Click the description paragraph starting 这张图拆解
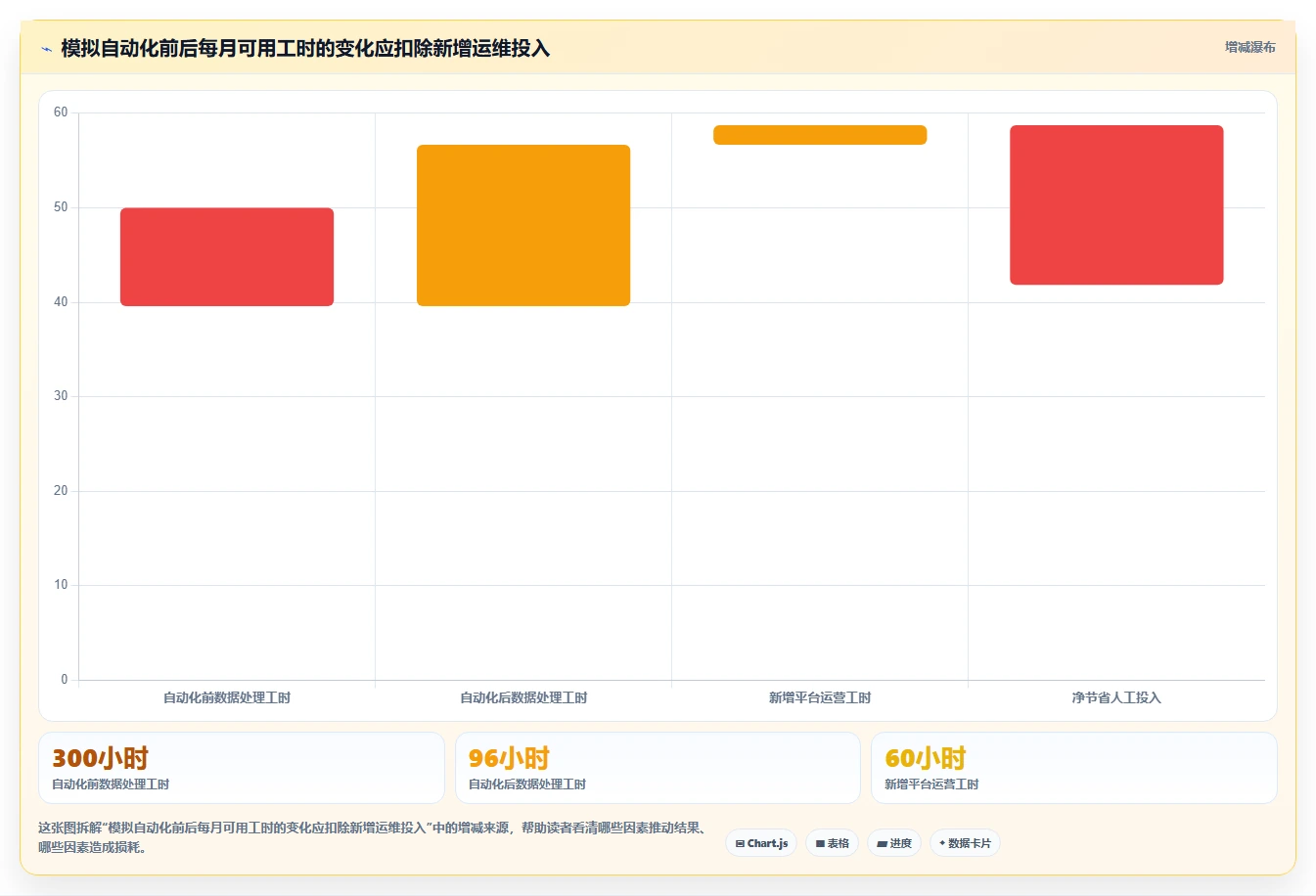The height and width of the screenshot is (896, 1316). coord(373,837)
